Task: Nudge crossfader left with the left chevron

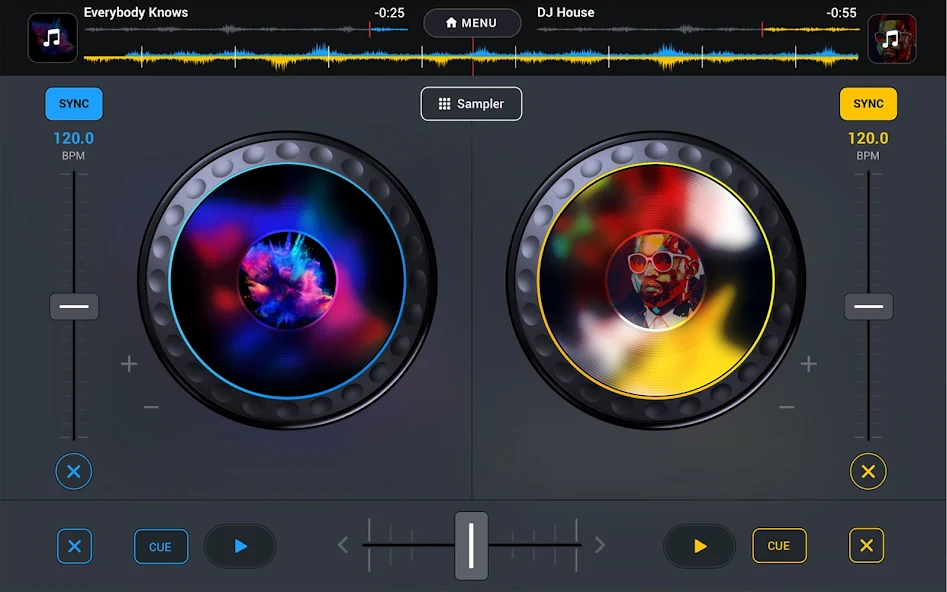Action: [x=342, y=545]
